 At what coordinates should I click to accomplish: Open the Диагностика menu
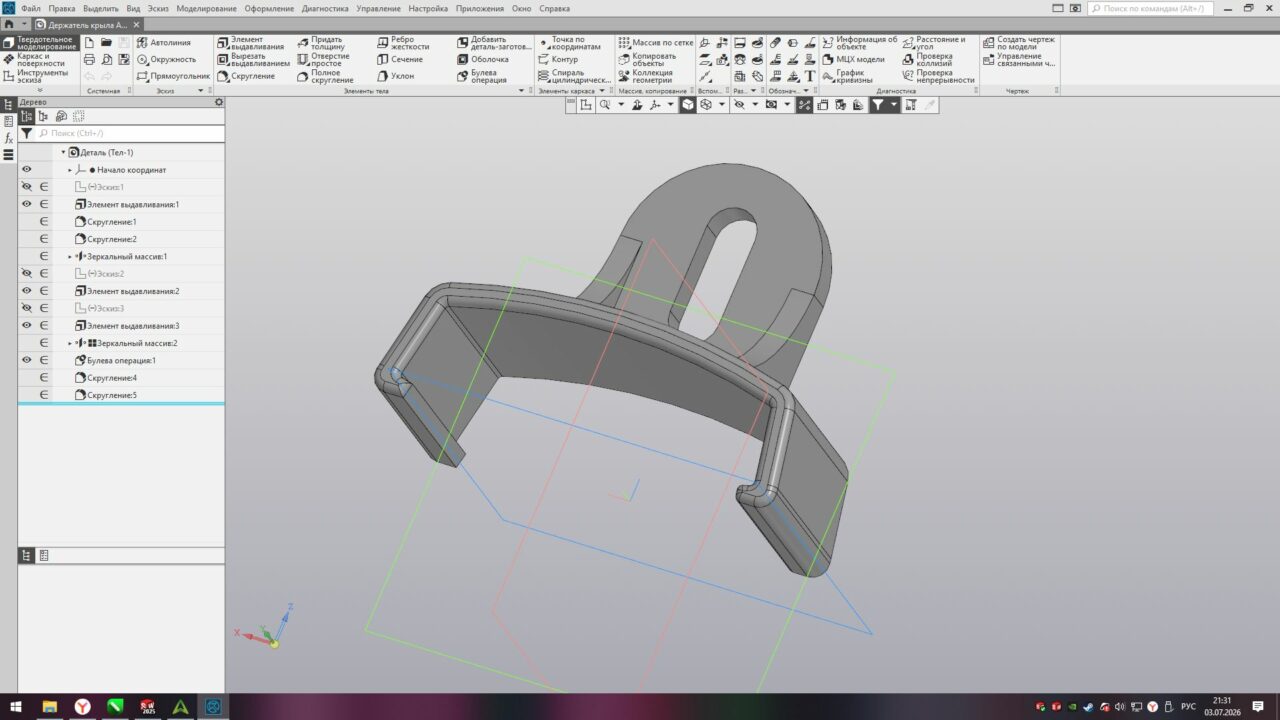coord(325,8)
